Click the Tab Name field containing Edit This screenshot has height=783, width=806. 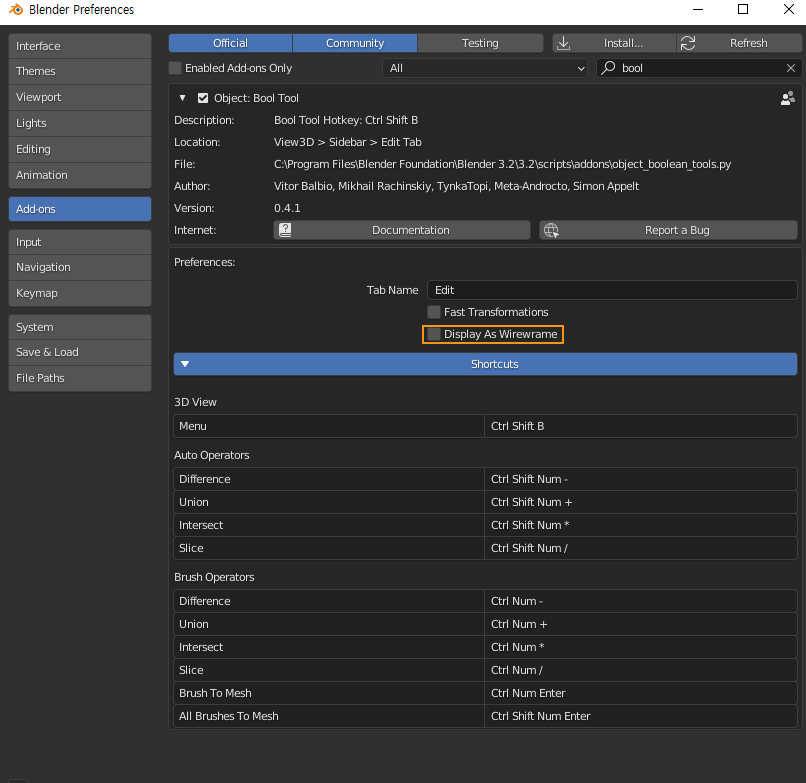[612, 290]
